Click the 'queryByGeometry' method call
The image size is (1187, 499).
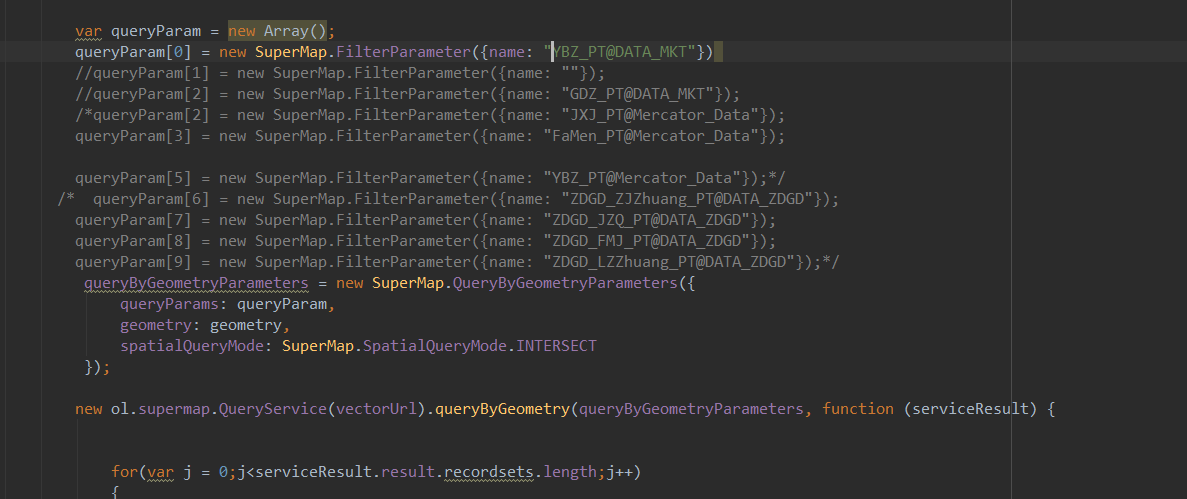pyautogui.click(x=503, y=409)
